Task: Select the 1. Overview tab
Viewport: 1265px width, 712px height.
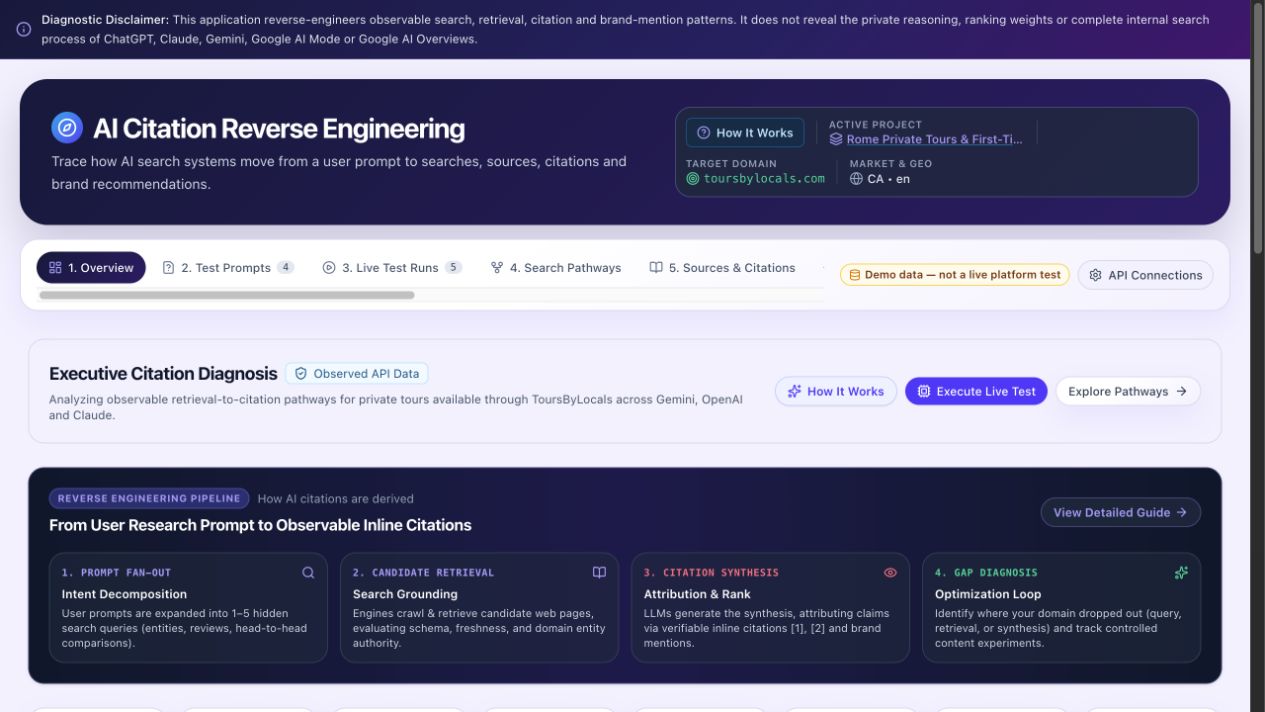Action: 91,268
